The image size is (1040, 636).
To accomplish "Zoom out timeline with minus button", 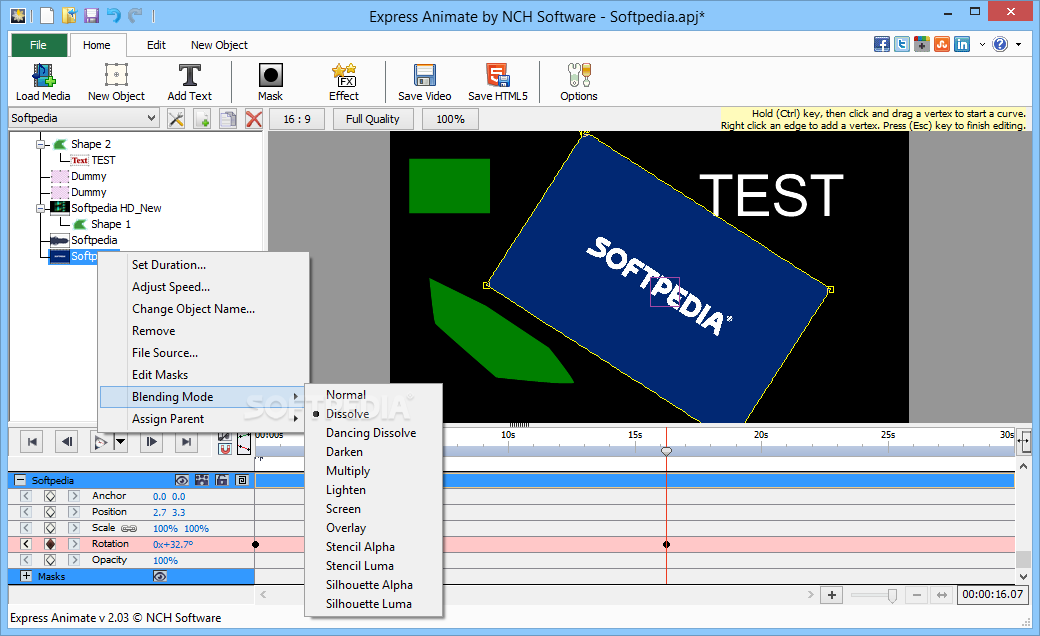I will [x=917, y=595].
